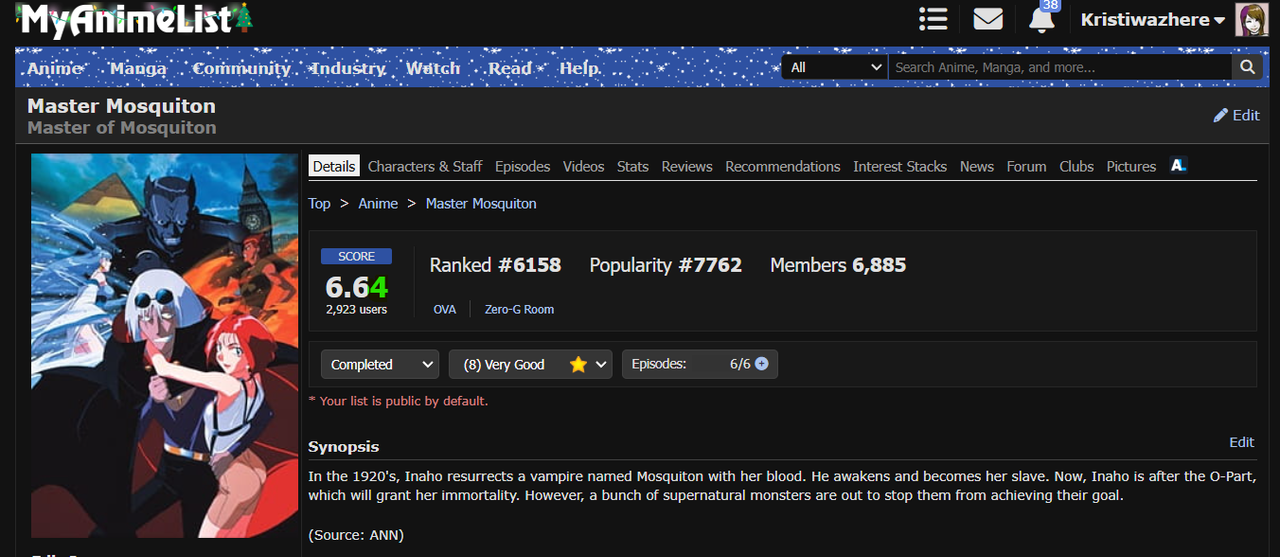1280x557 pixels.
Task: Click the 6.64 score value
Action: [356, 287]
